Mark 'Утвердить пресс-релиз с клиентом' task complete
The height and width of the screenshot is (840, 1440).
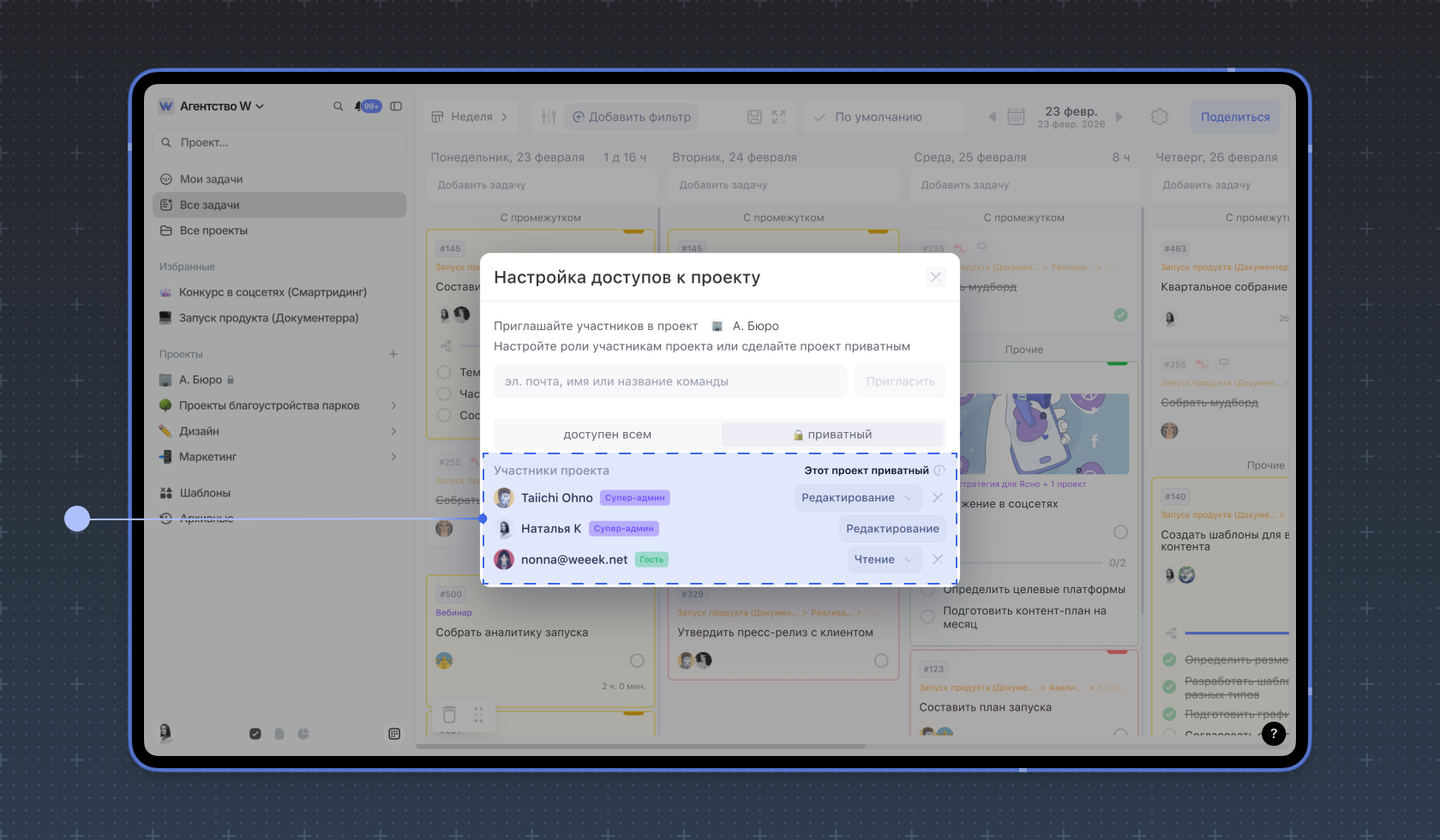pyautogui.click(x=881, y=661)
